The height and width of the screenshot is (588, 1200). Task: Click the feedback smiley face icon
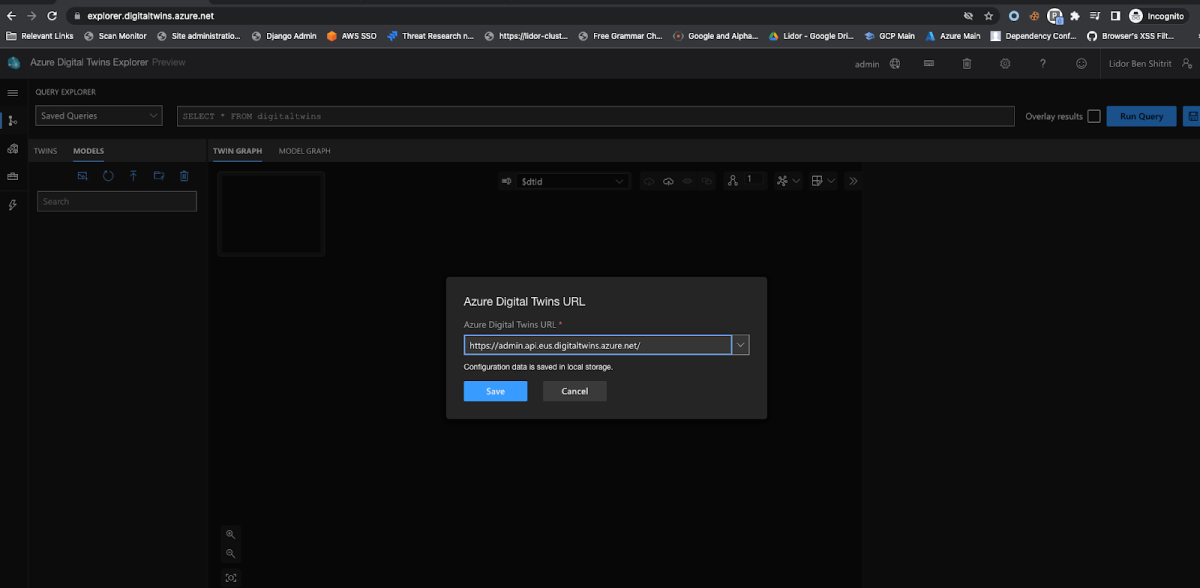point(1081,63)
